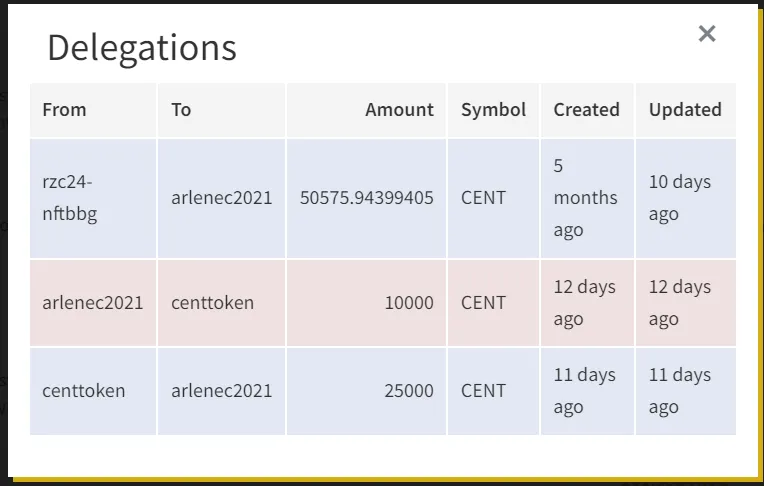Select amount 50575.94399405 cell
Image resolution: width=764 pixels, height=486 pixels.
click(x=366, y=198)
